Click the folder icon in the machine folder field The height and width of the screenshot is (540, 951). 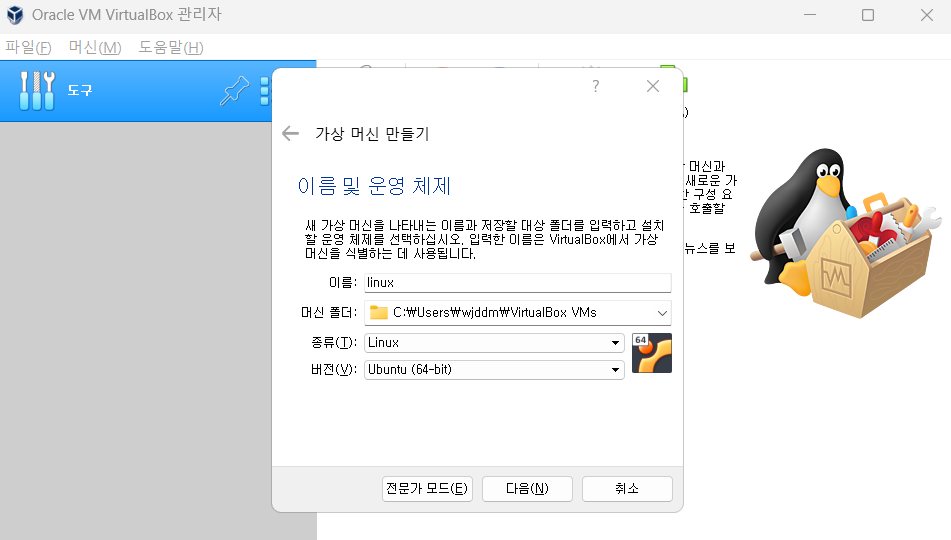point(379,312)
